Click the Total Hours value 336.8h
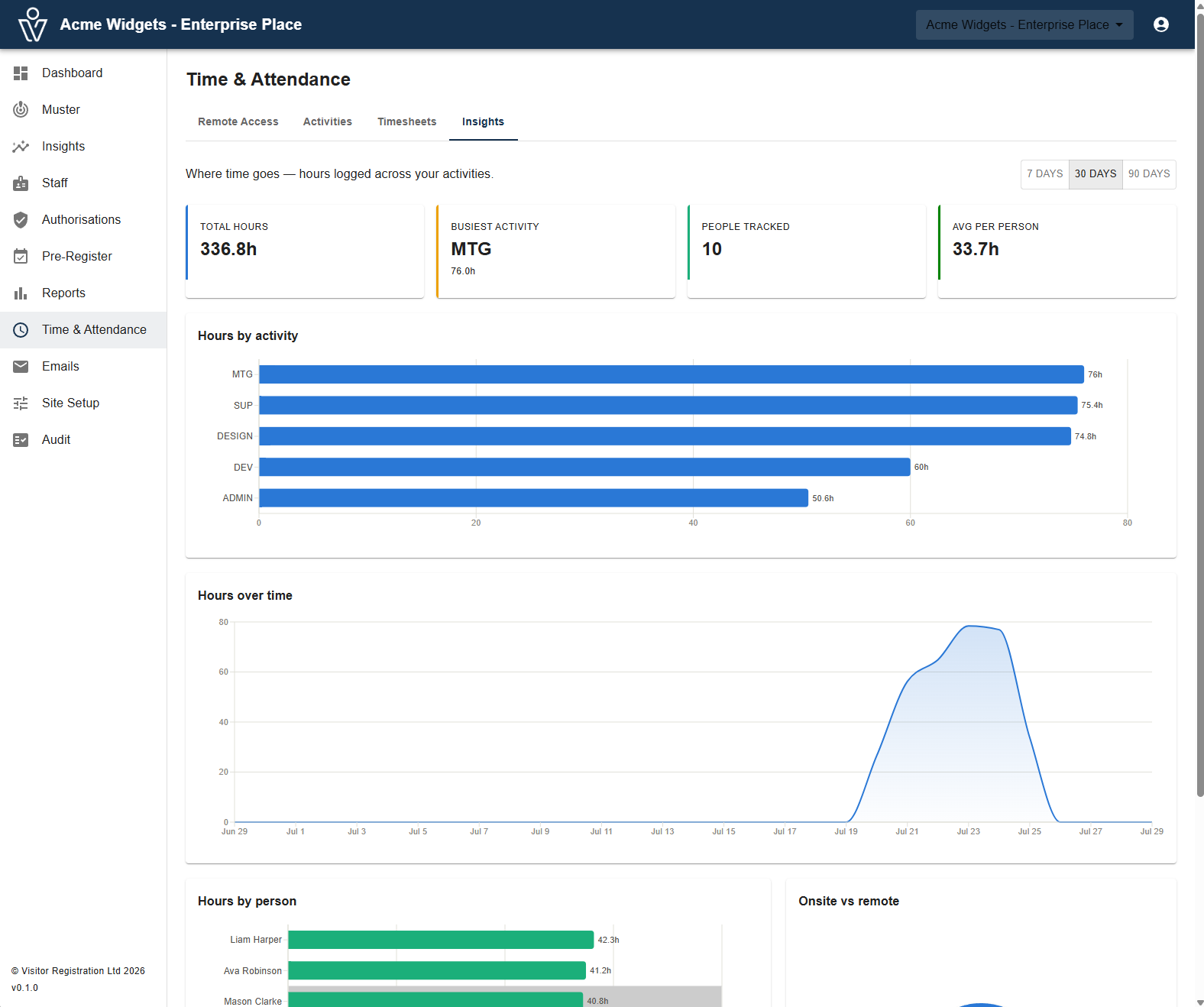Image resolution: width=1204 pixels, height=1007 pixels. pyautogui.click(x=228, y=249)
